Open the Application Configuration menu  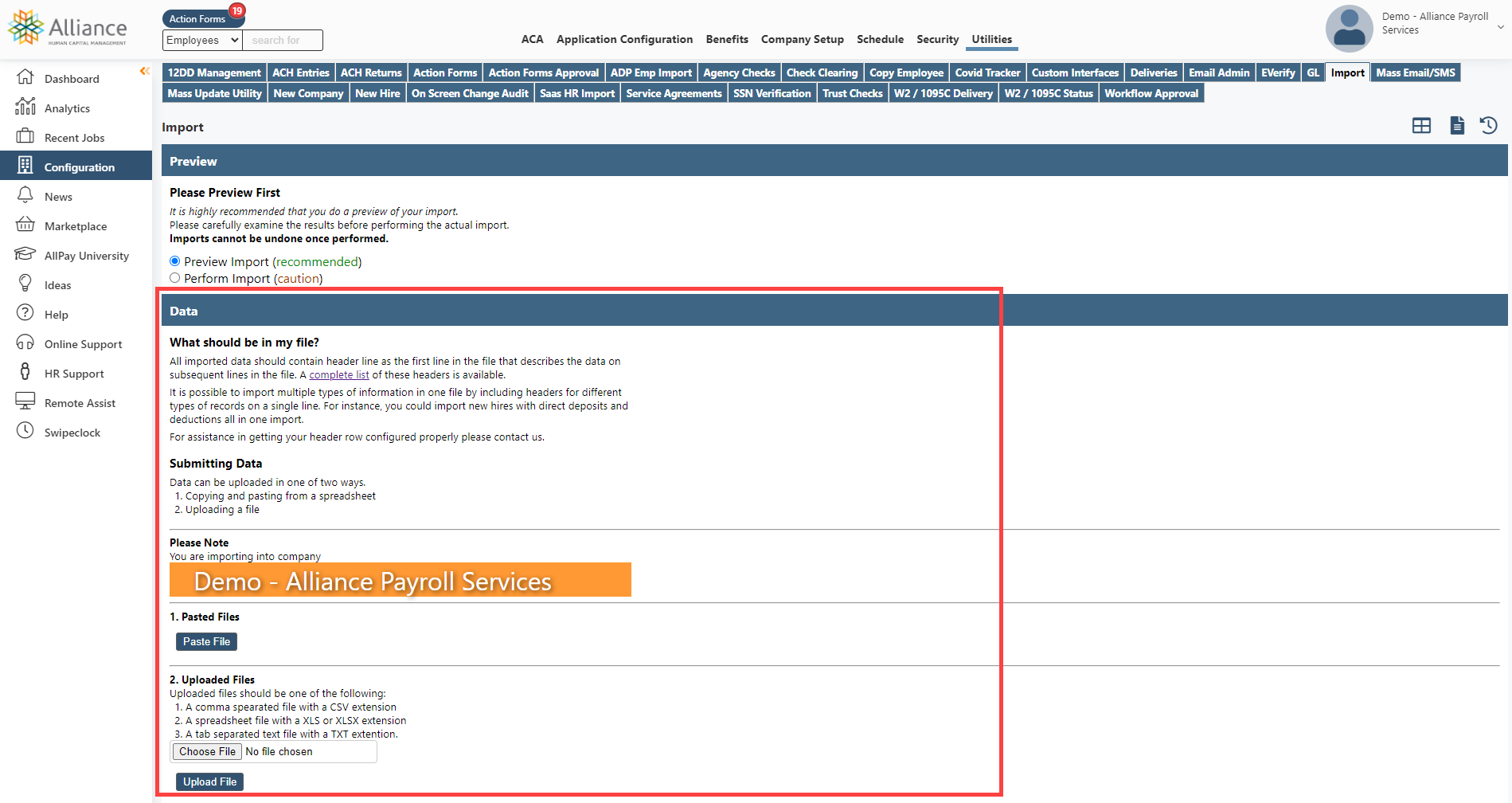pyautogui.click(x=624, y=39)
